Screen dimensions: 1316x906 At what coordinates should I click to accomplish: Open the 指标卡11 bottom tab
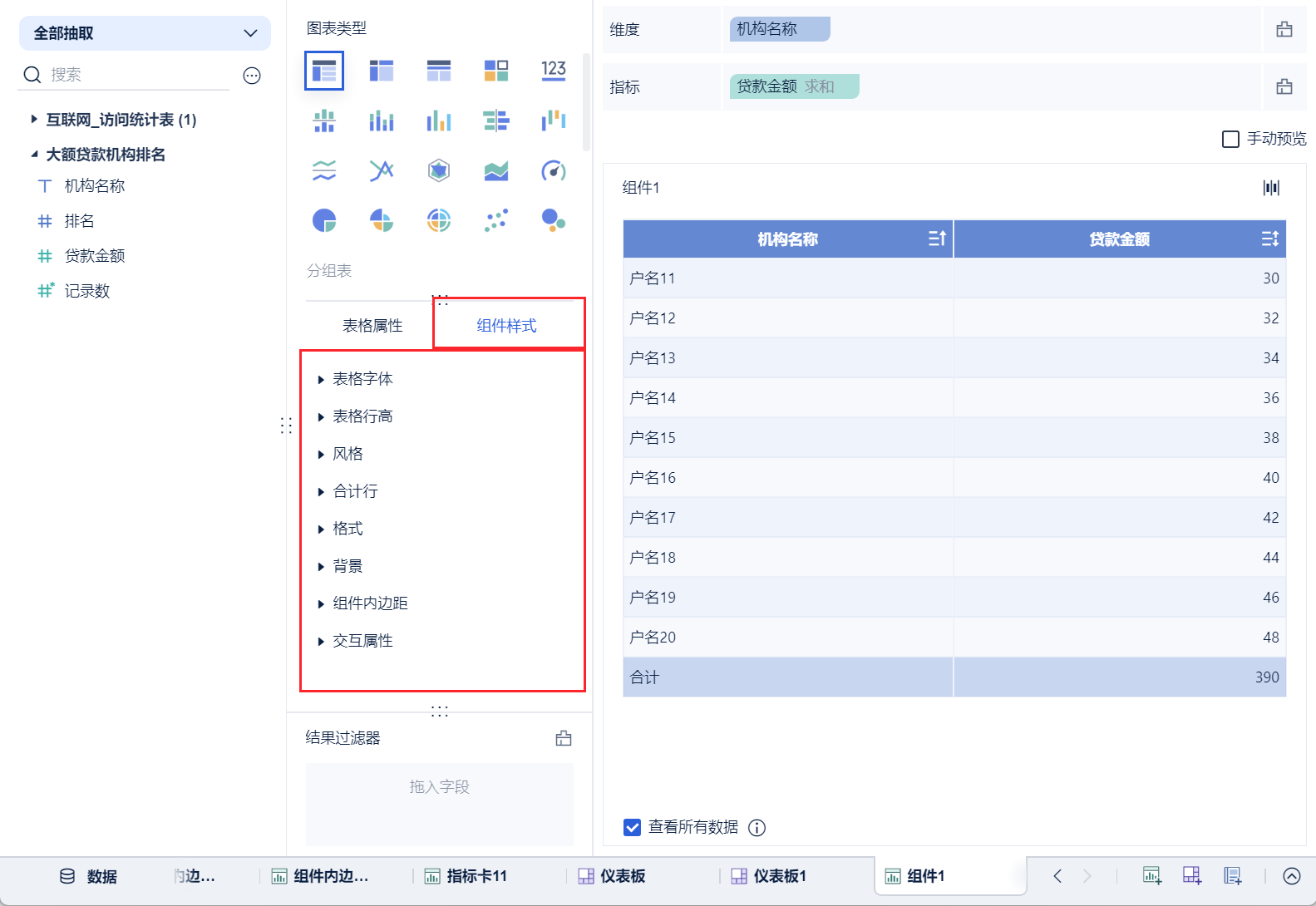tap(466, 876)
